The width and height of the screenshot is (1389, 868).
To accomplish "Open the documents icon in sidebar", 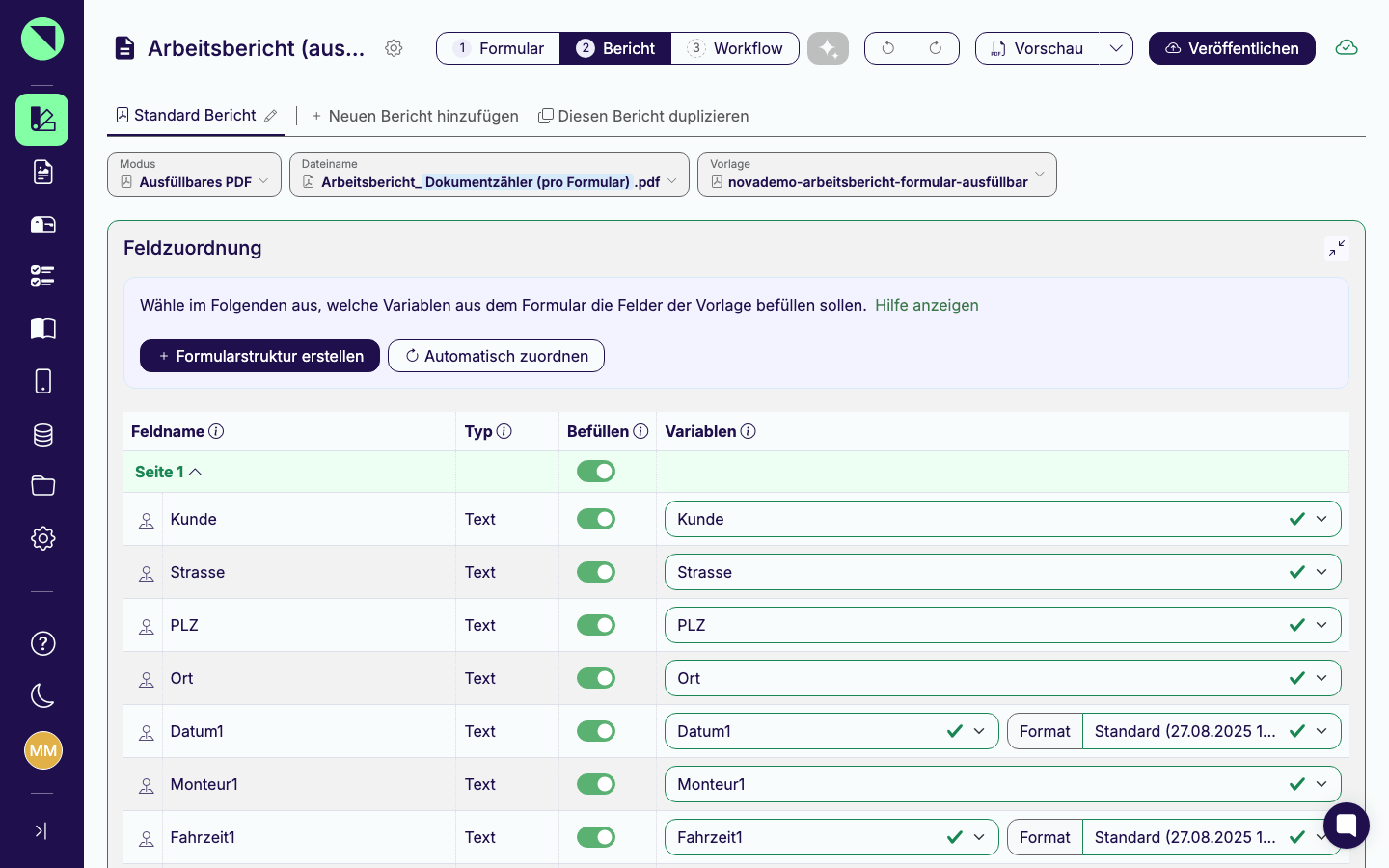I will 42,172.
